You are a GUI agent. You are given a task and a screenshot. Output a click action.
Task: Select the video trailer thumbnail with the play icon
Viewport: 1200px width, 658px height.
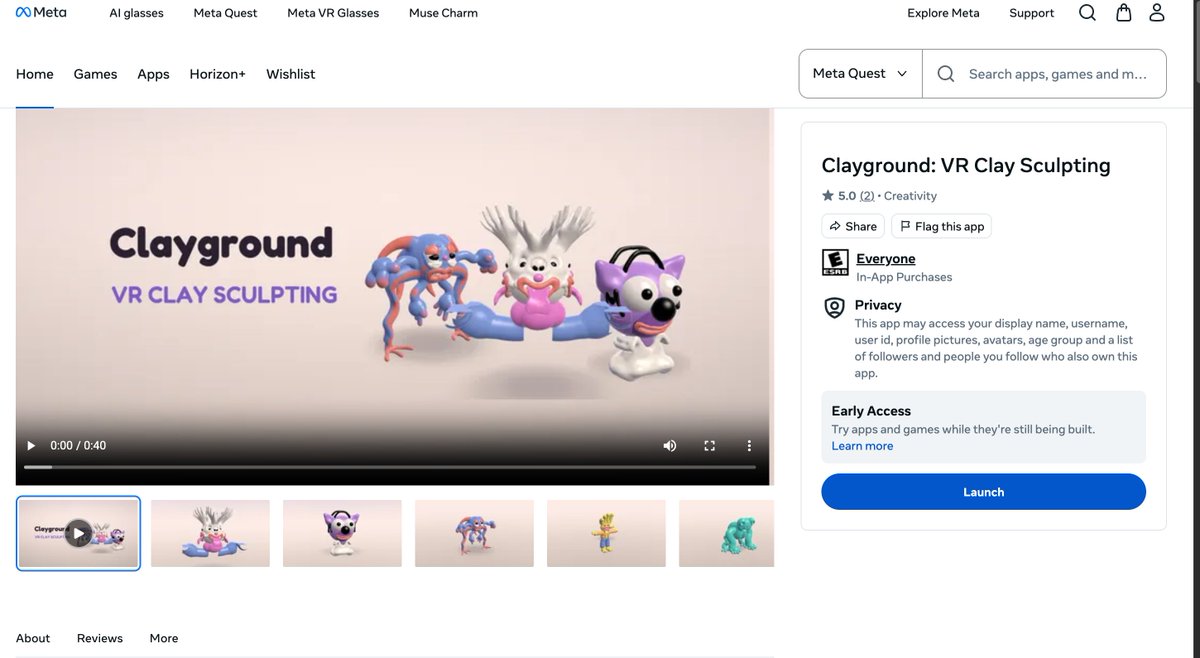click(x=78, y=533)
